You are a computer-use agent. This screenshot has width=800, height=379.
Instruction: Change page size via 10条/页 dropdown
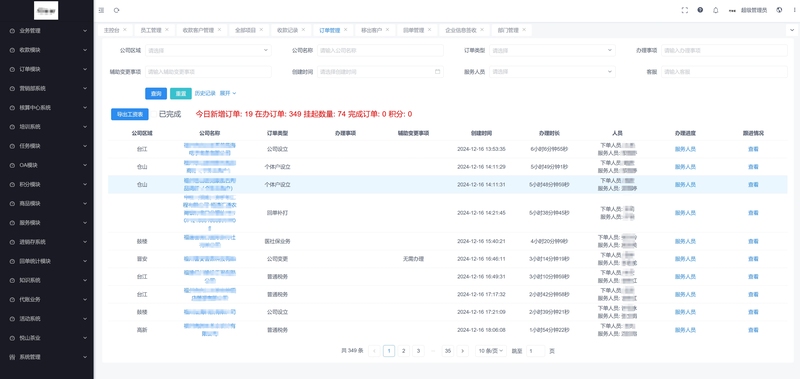click(x=491, y=351)
